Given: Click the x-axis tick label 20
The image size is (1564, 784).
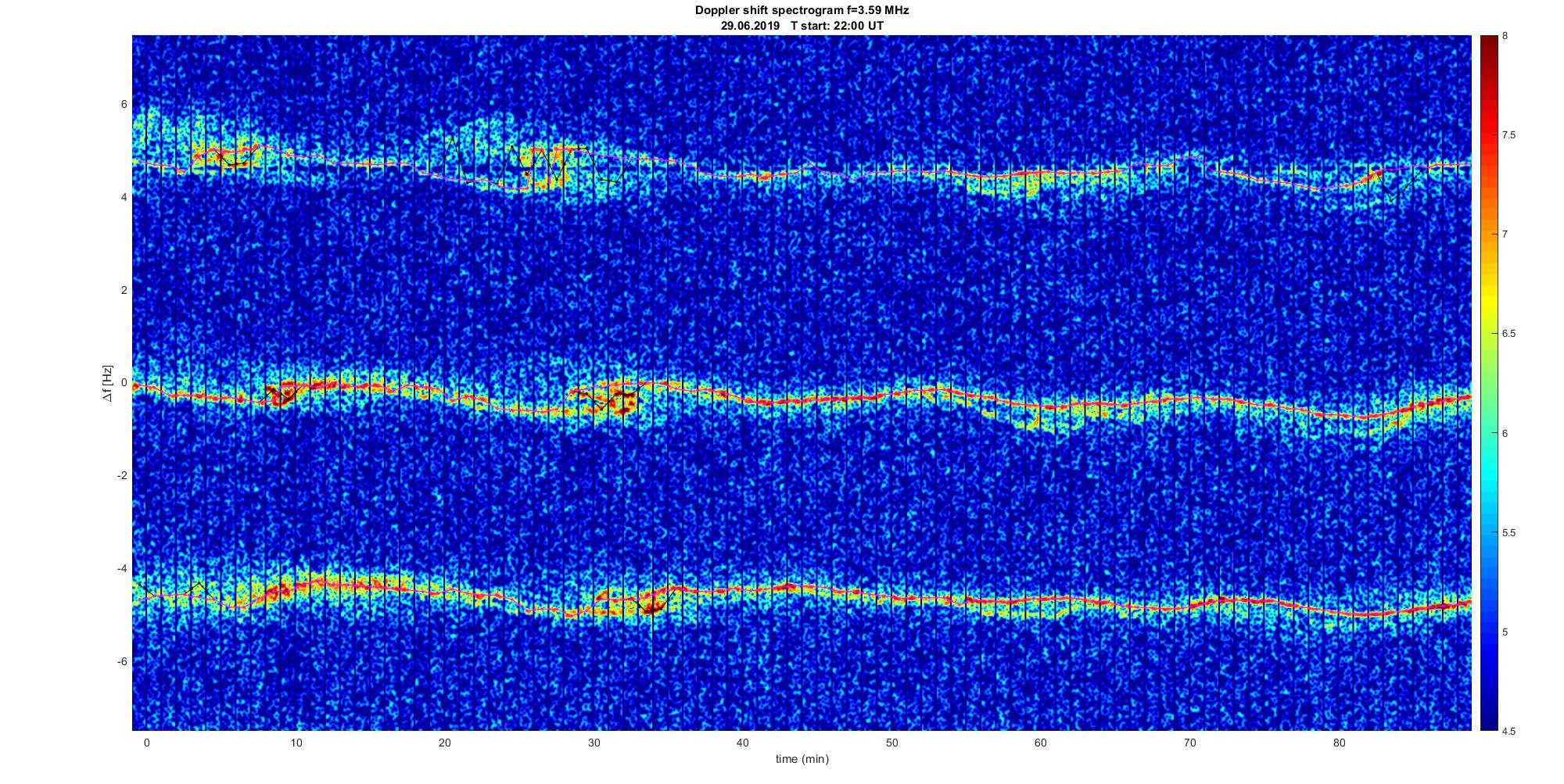Looking at the screenshot, I should tap(445, 743).
